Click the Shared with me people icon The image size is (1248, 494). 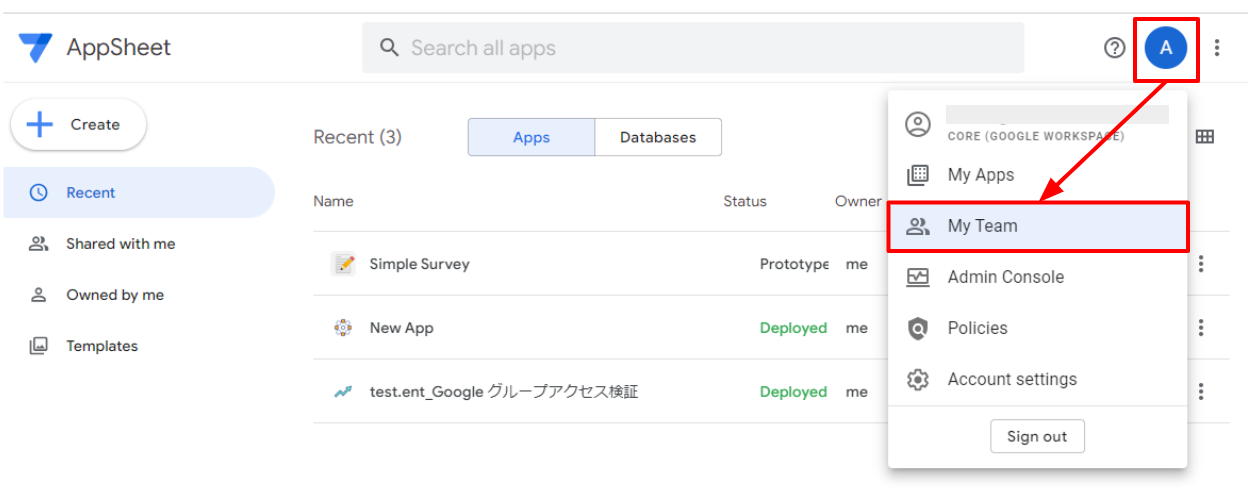(39, 244)
